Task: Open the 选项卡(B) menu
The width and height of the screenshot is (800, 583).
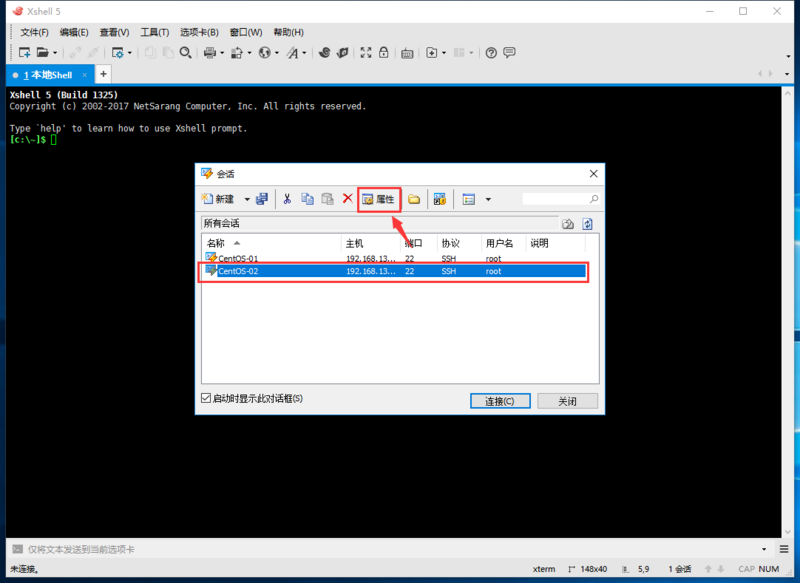Action: (x=199, y=32)
